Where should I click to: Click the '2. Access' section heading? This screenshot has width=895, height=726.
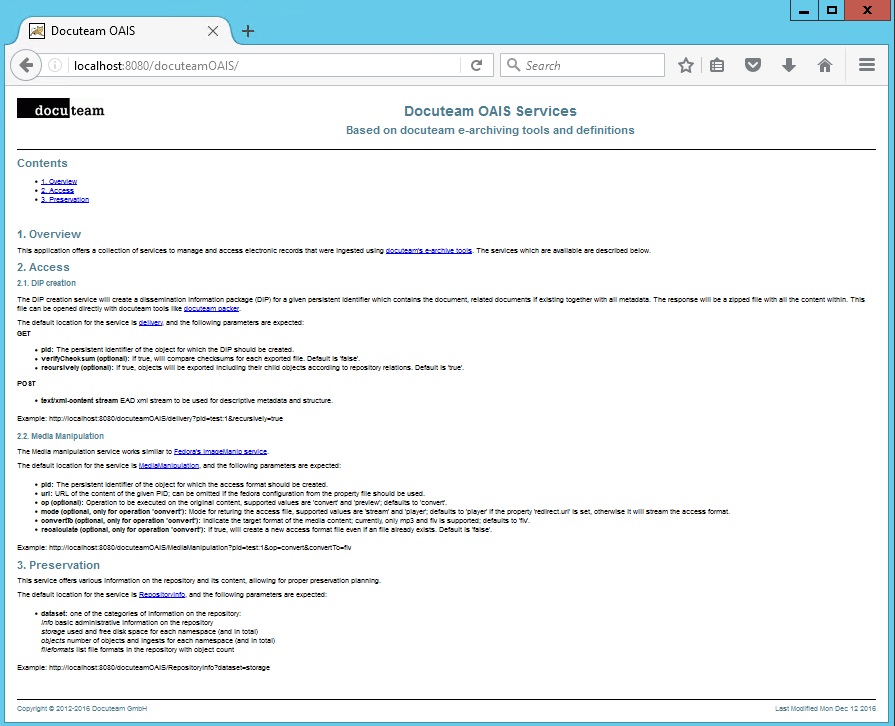pyautogui.click(x=43, y=267)
